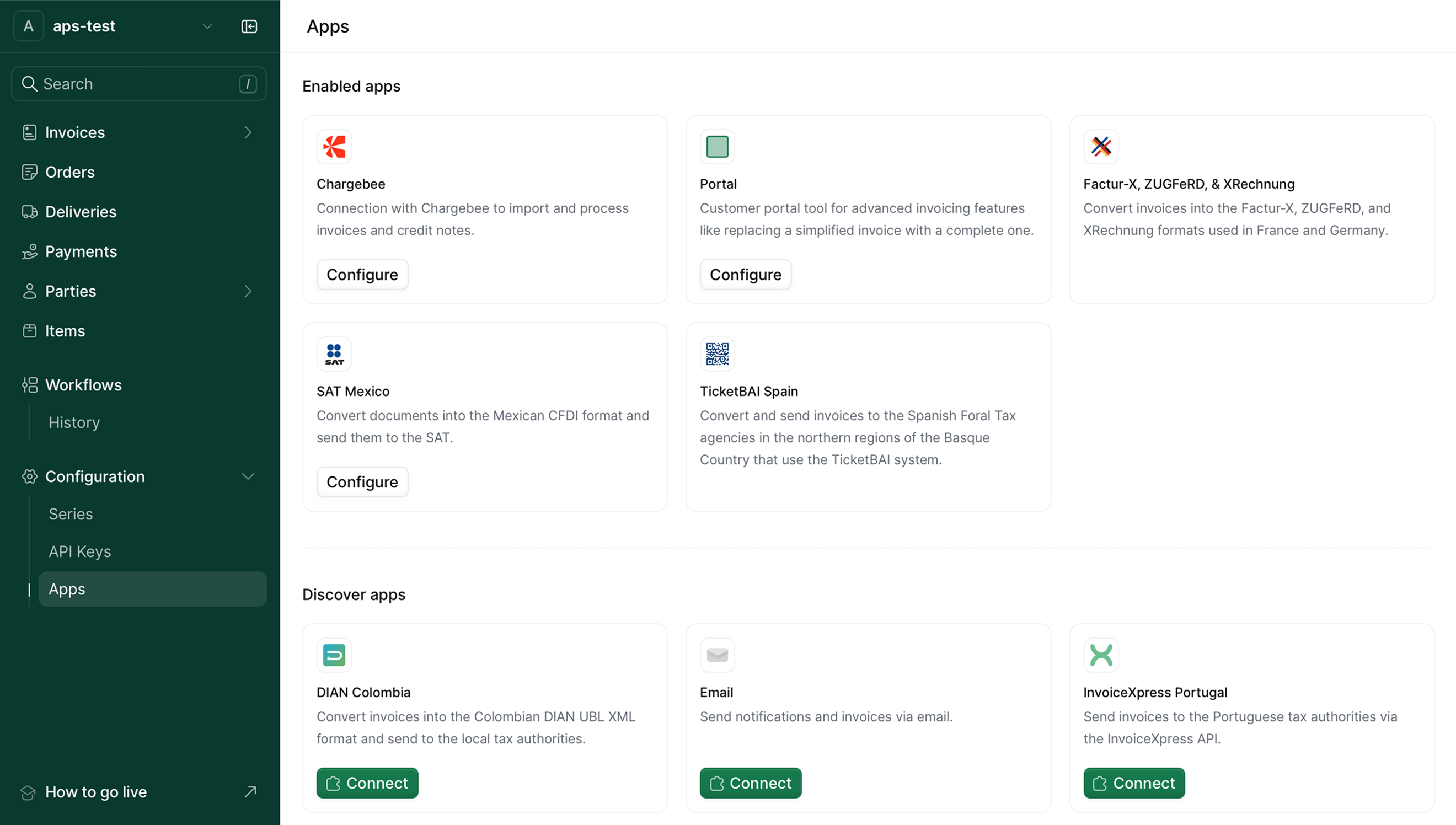Click the TicketBAI QR code icon
The image size is (1456, 825).
click(716, 354)
